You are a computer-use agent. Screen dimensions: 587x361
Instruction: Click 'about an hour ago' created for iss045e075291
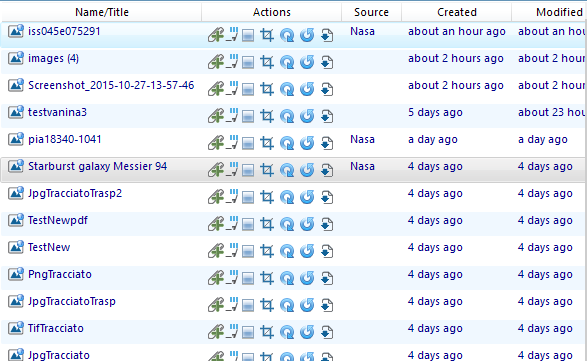coord(457,31)
